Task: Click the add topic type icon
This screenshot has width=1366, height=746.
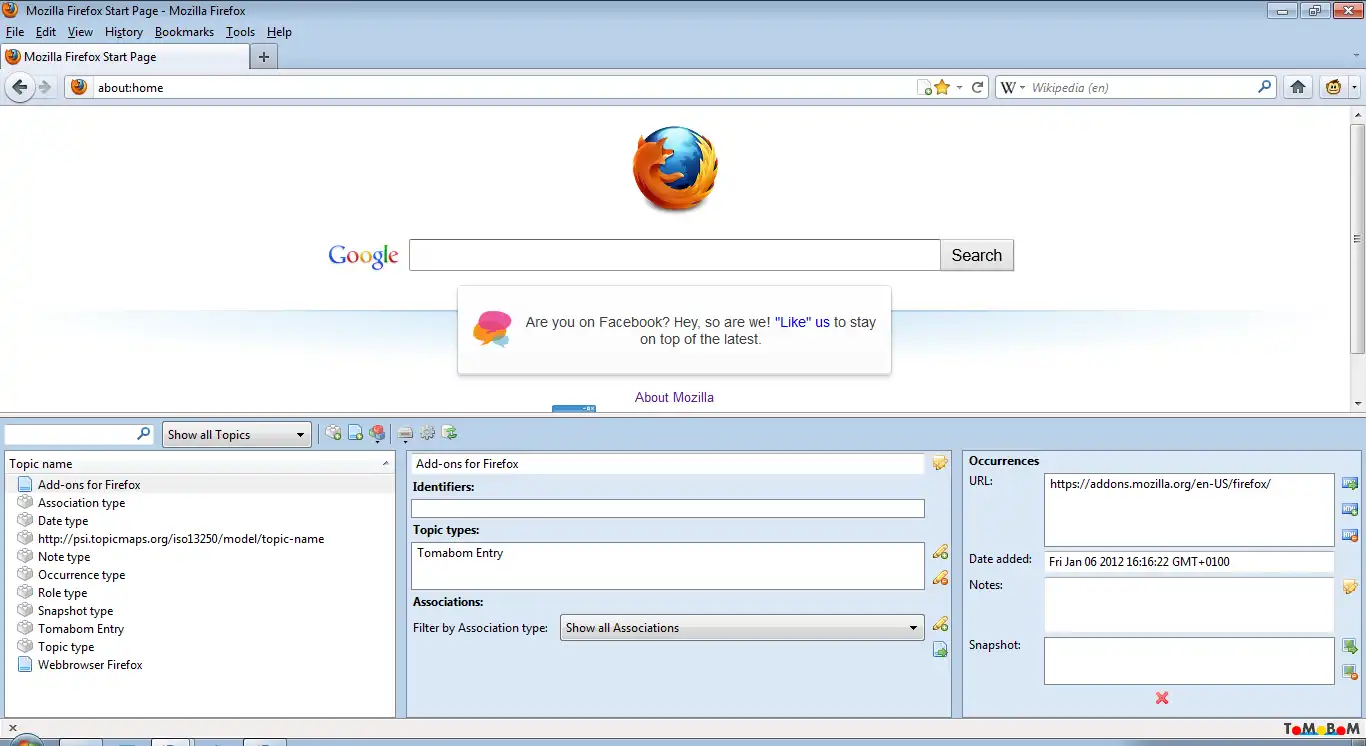Action: tap(940, 552)
